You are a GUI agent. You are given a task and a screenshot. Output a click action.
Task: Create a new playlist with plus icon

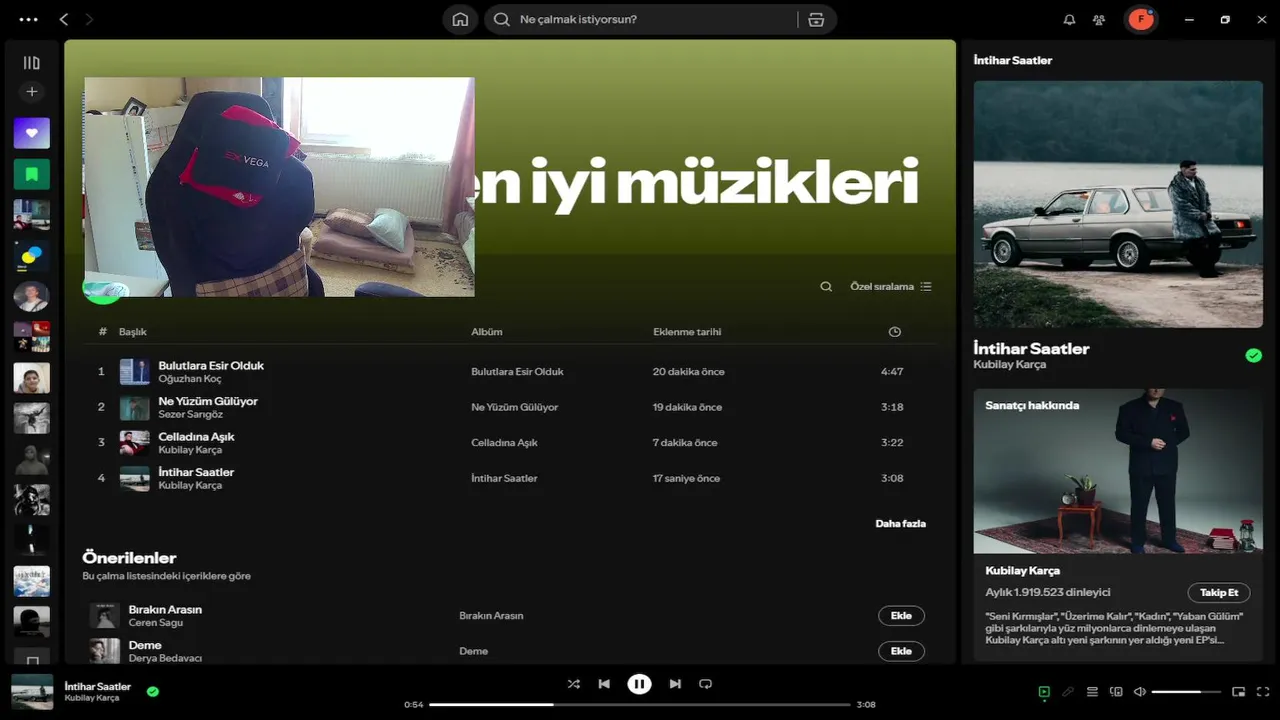coord(32,92)
